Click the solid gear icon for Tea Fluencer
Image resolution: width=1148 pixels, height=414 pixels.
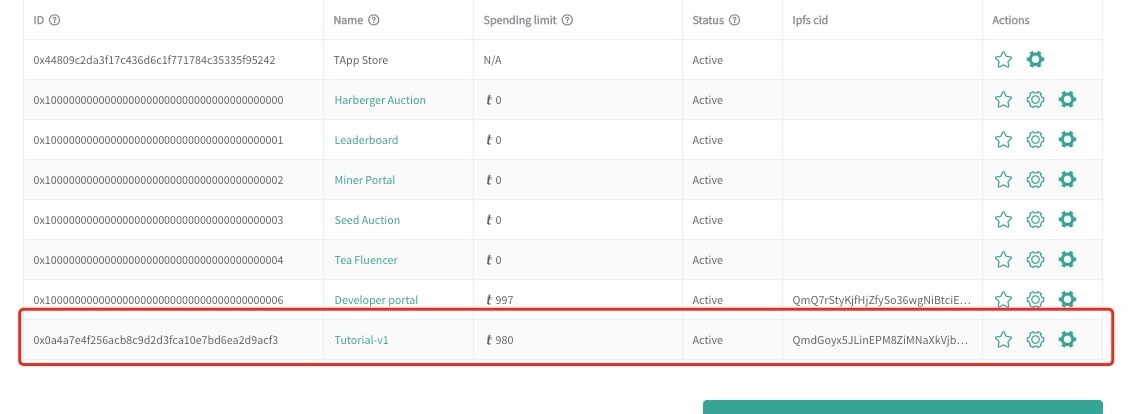coord(1067,260)
